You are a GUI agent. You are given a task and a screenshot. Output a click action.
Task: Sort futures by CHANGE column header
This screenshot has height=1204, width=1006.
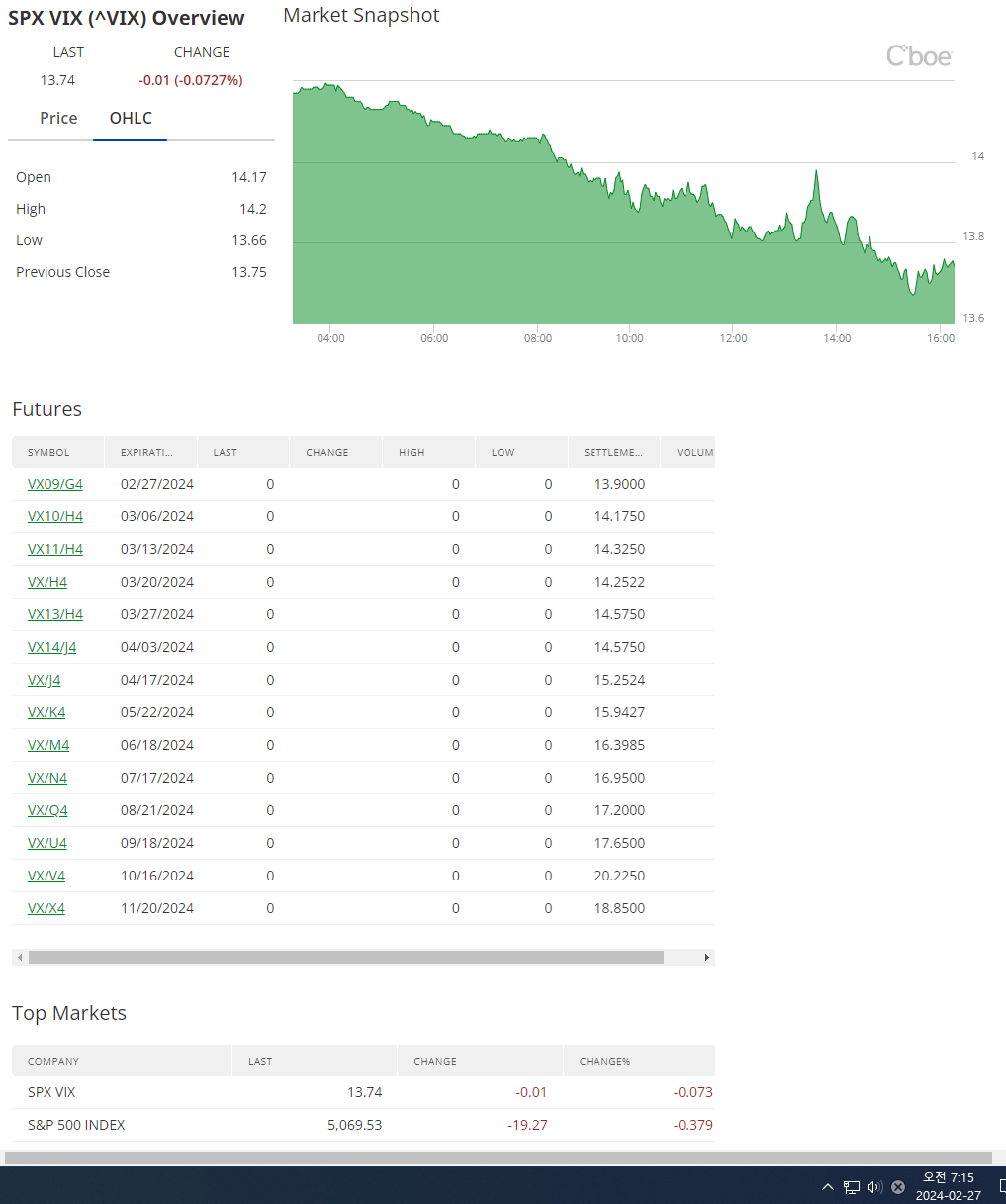click(336, 452)
